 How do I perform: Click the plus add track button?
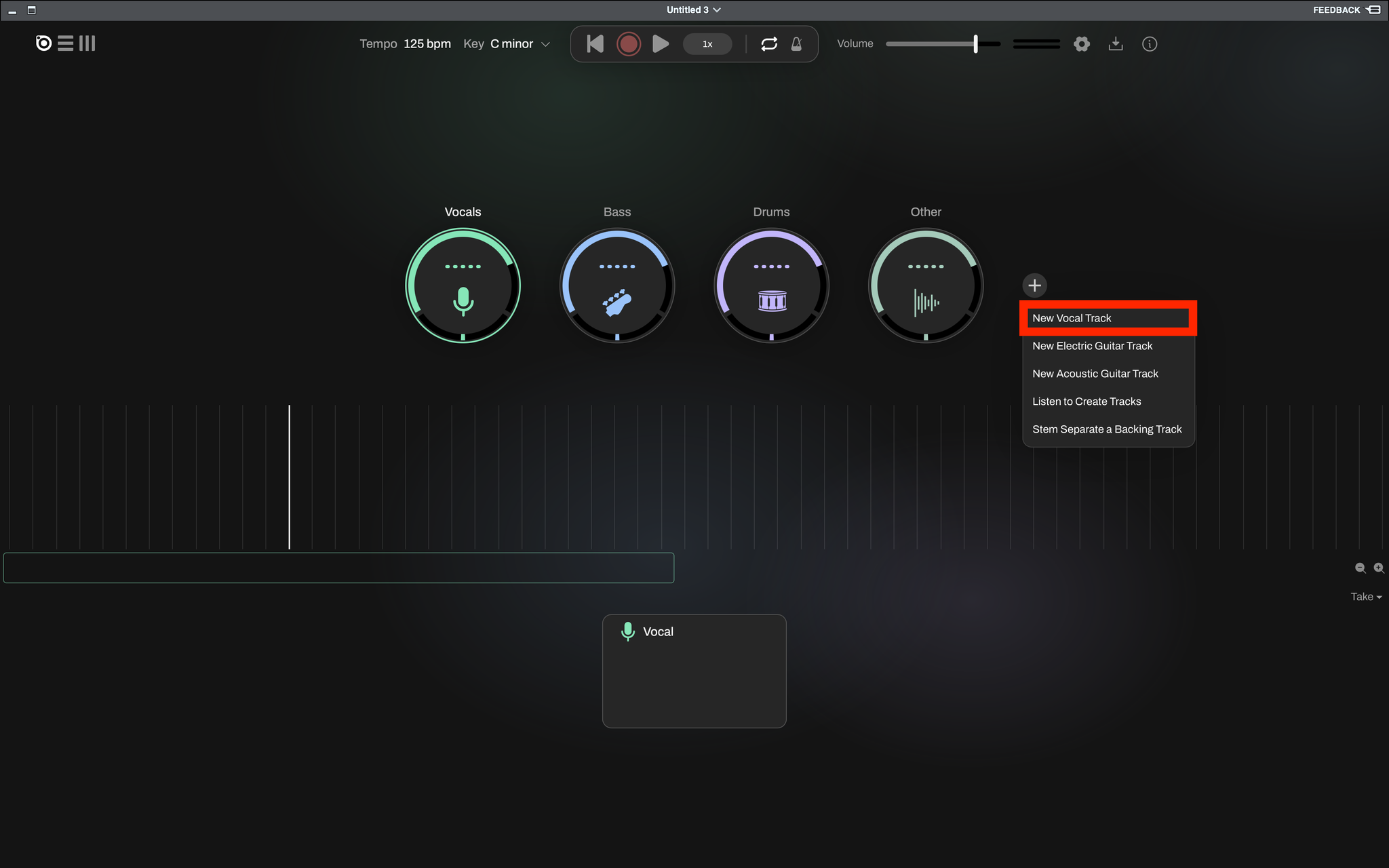coord(1034,285)
